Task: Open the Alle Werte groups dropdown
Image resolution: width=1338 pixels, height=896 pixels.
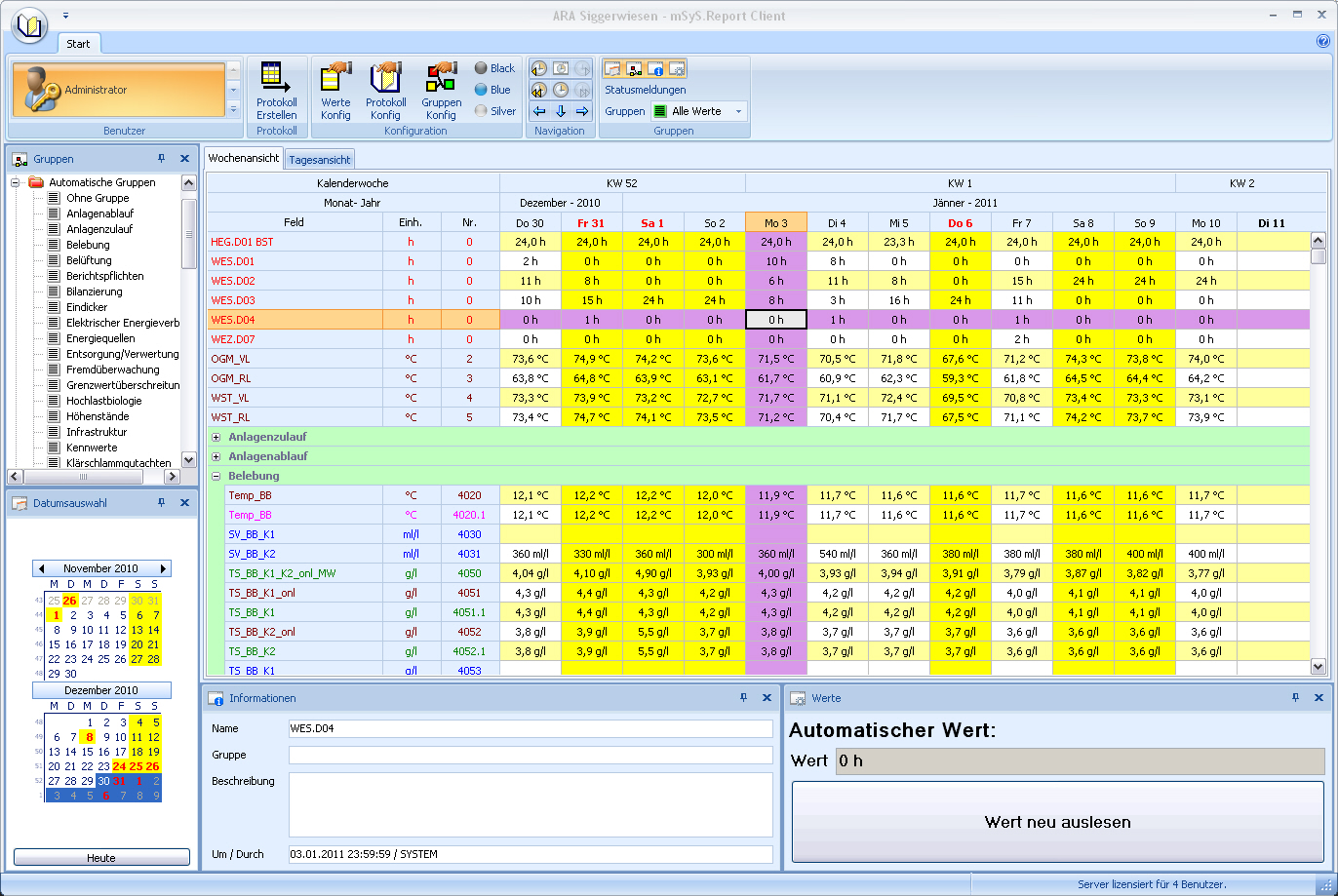Action: tap(738, 111)
